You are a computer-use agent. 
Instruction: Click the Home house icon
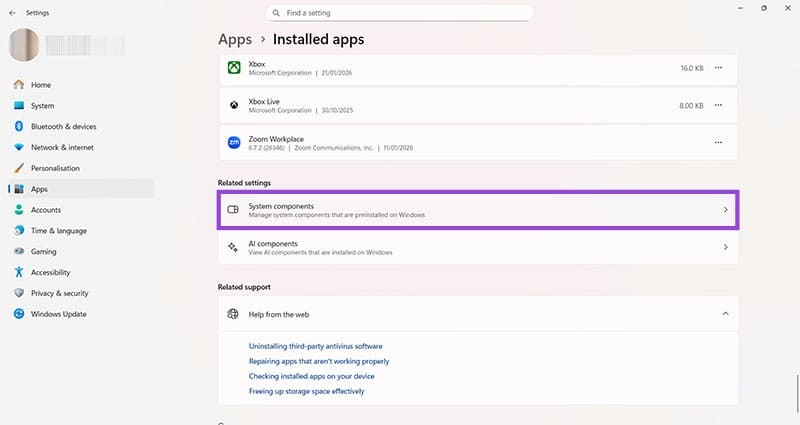click(19, 85)
